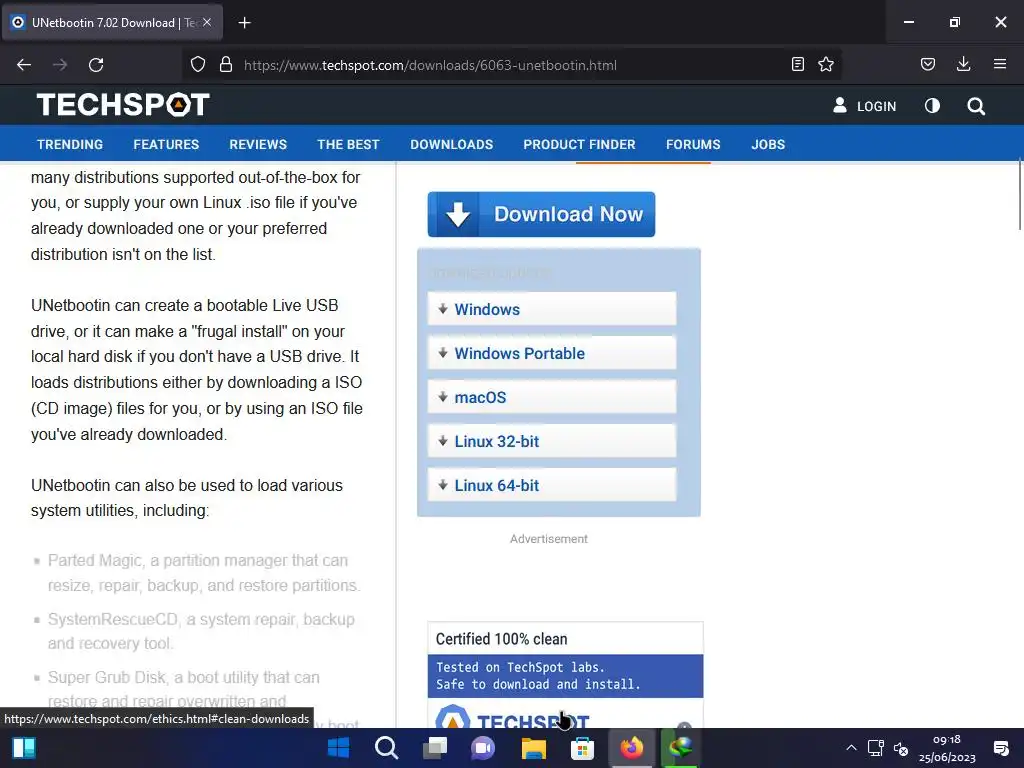Click the Download Now button

(x=541, y=214)
